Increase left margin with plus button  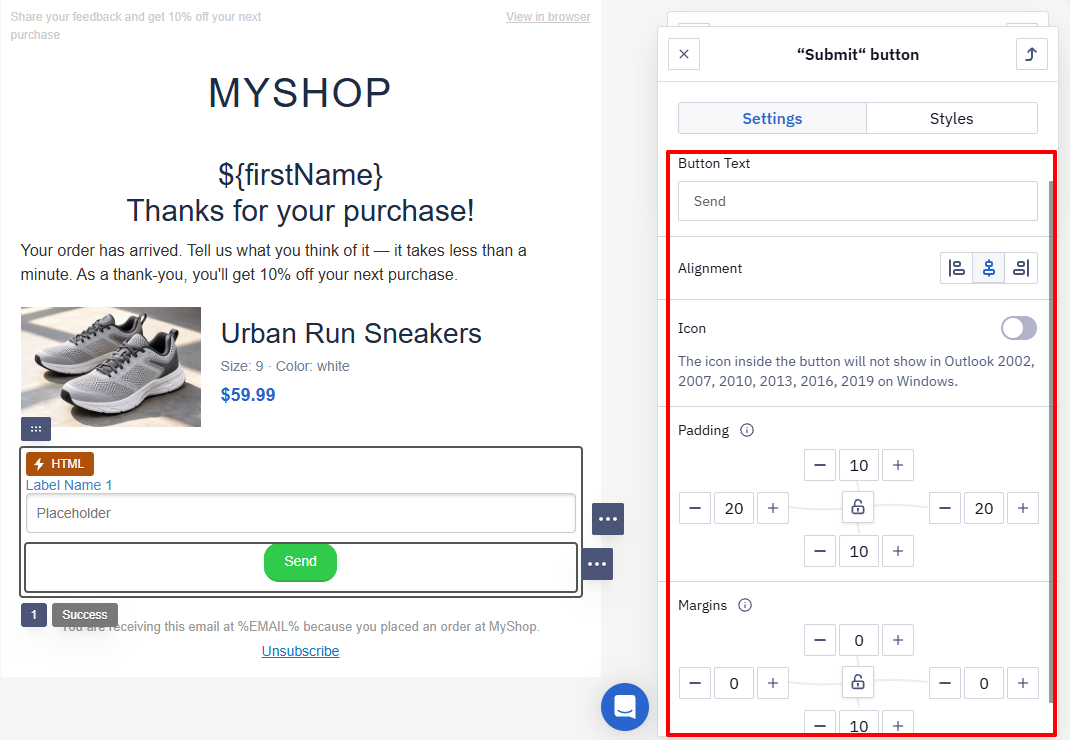[x=772, y=683]
